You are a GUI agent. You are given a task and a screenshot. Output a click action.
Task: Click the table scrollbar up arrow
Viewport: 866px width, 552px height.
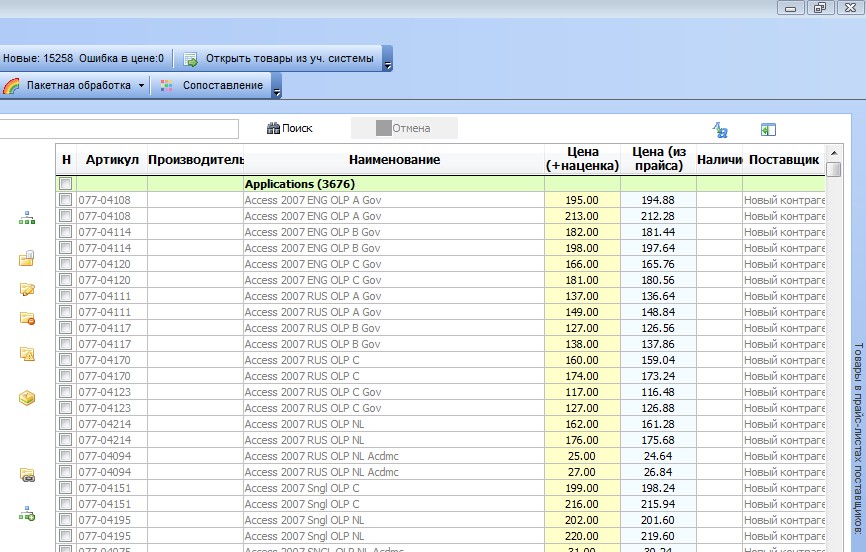834,153
